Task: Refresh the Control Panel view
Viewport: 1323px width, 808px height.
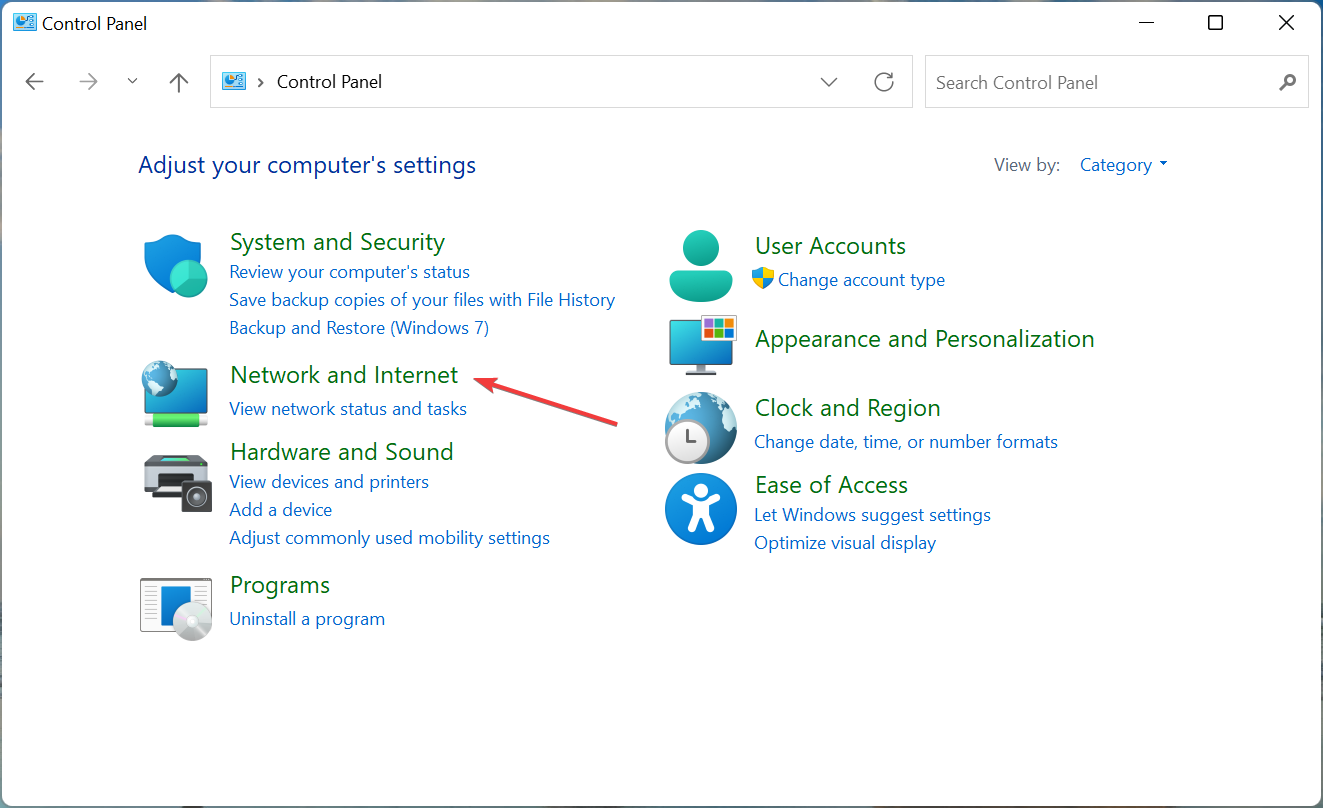Action: [884, 82]
